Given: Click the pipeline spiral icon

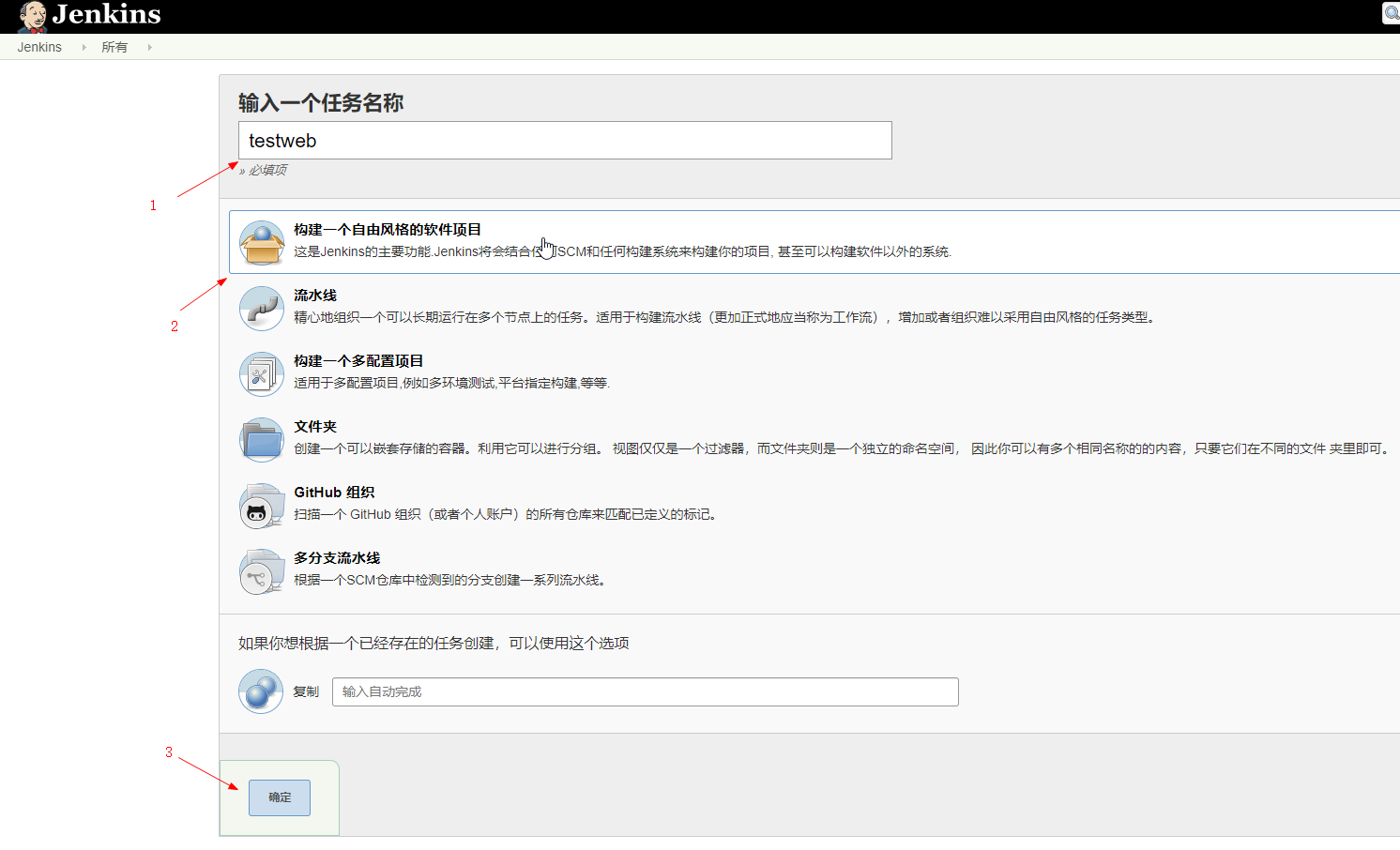Looking at the screenshot, I should pos(261,308).
